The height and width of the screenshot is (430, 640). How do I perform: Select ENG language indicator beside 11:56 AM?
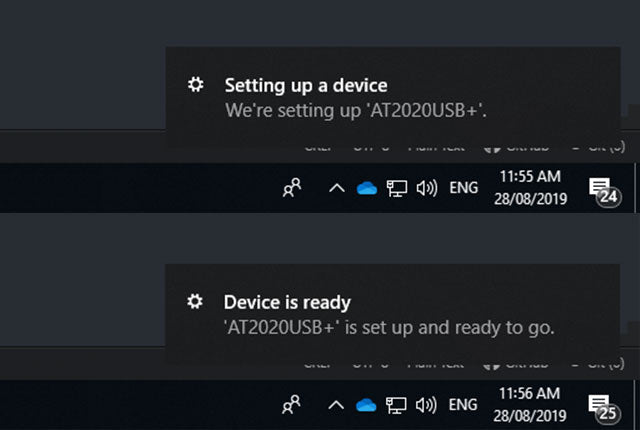pyautogui.click(x=464, y=405)
